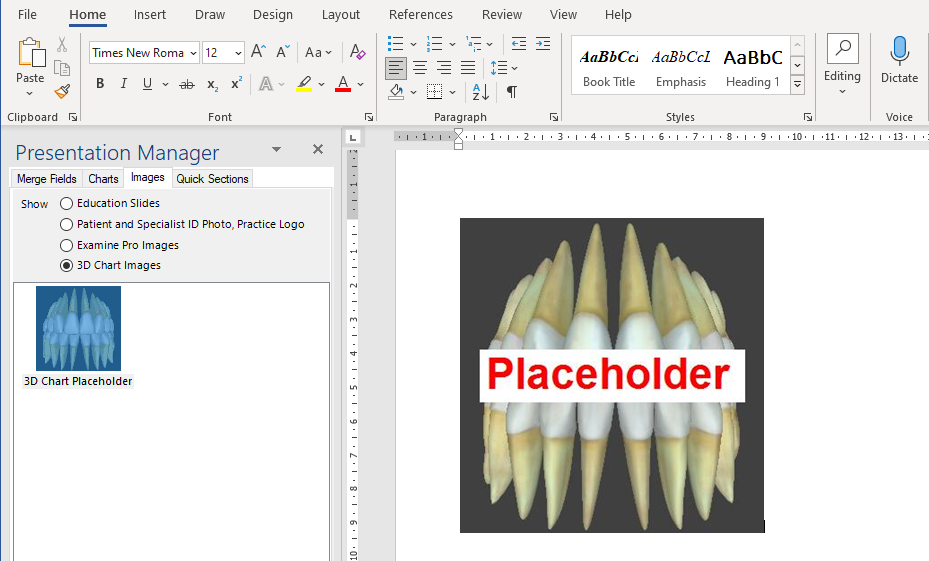Image resolution: width=929 pixels, height=561 pixels.
Task: Create a multilevel list
Action: coord(473,44)
